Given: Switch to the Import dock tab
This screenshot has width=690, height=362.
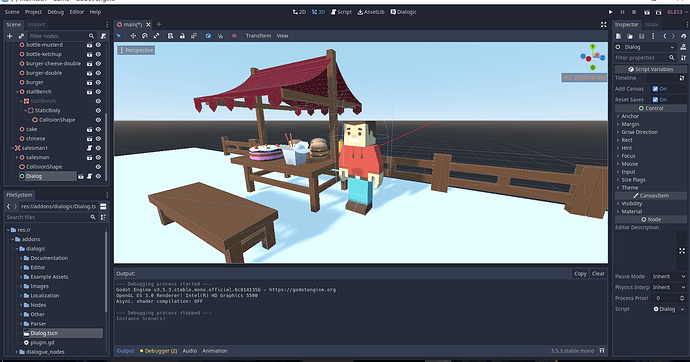Looking at the screenshot, I should point(36,25).
